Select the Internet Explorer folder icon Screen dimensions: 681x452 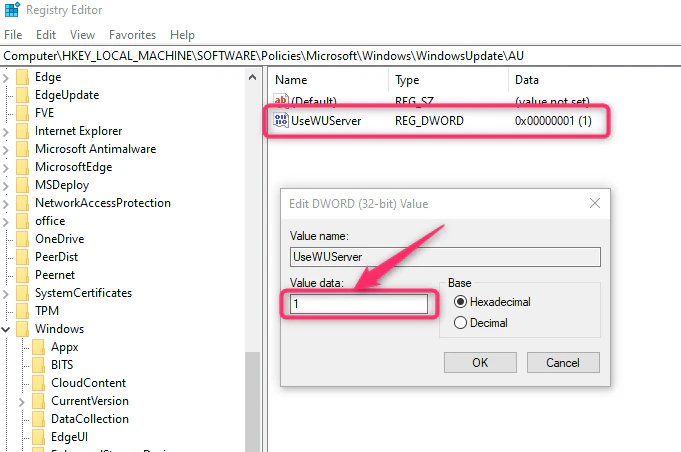[22, 131]
